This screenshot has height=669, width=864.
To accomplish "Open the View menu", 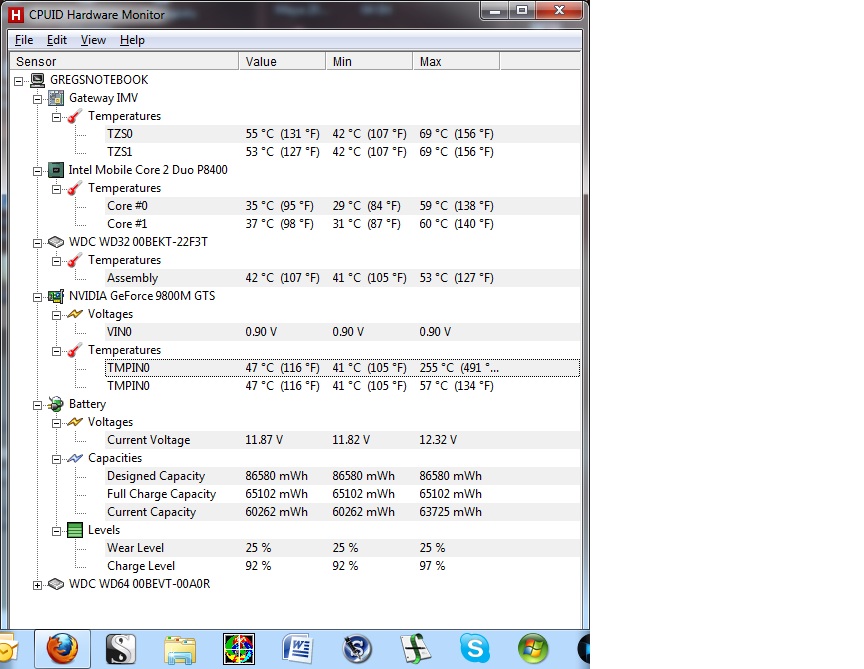I will (x=93, y=40).
